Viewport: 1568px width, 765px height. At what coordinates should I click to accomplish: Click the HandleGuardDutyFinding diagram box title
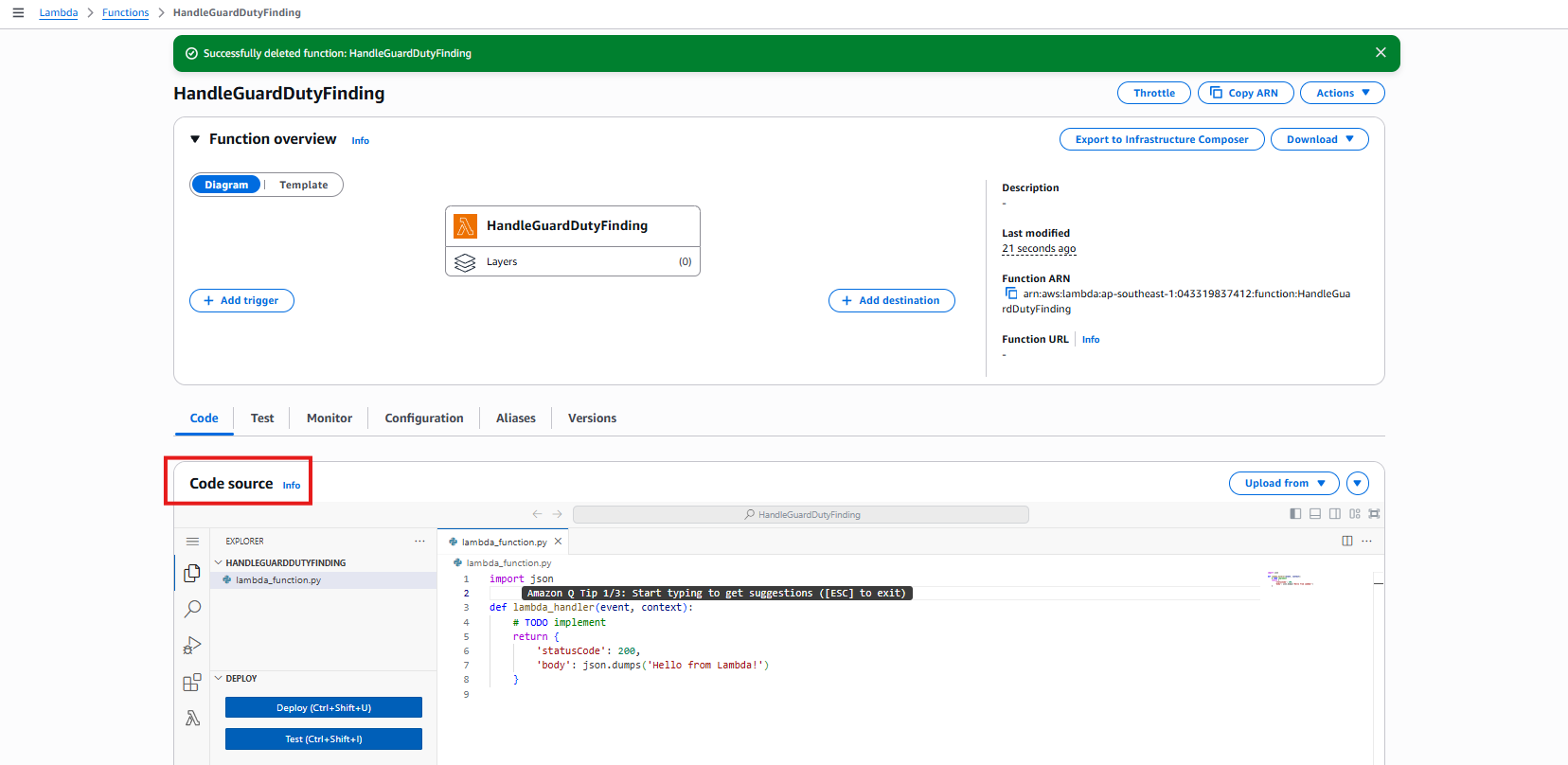[567, 225]
